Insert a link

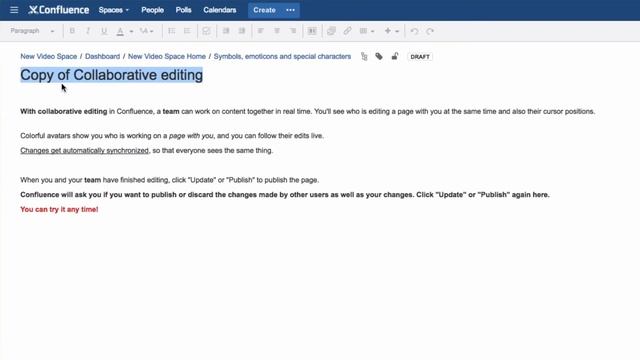click(347, 31)
